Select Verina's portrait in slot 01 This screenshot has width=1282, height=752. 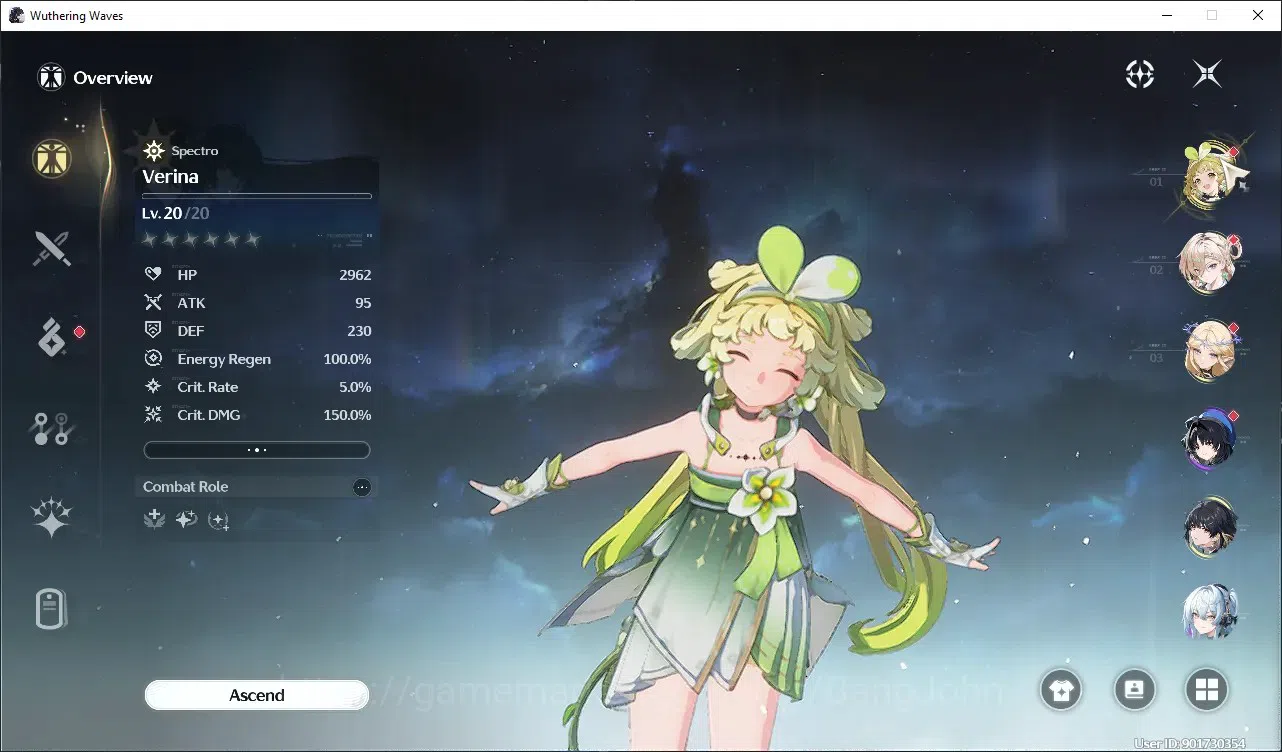1210,176
